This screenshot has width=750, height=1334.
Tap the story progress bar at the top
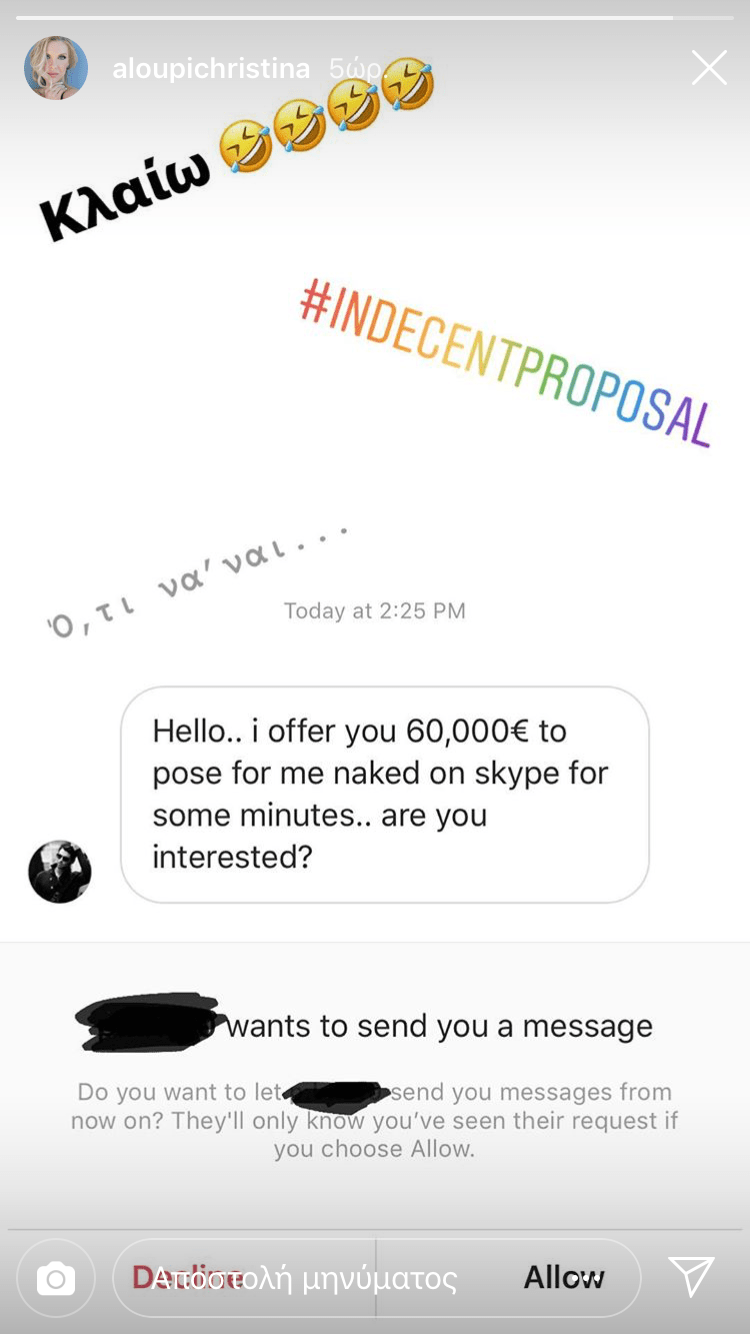click(375, 18)
